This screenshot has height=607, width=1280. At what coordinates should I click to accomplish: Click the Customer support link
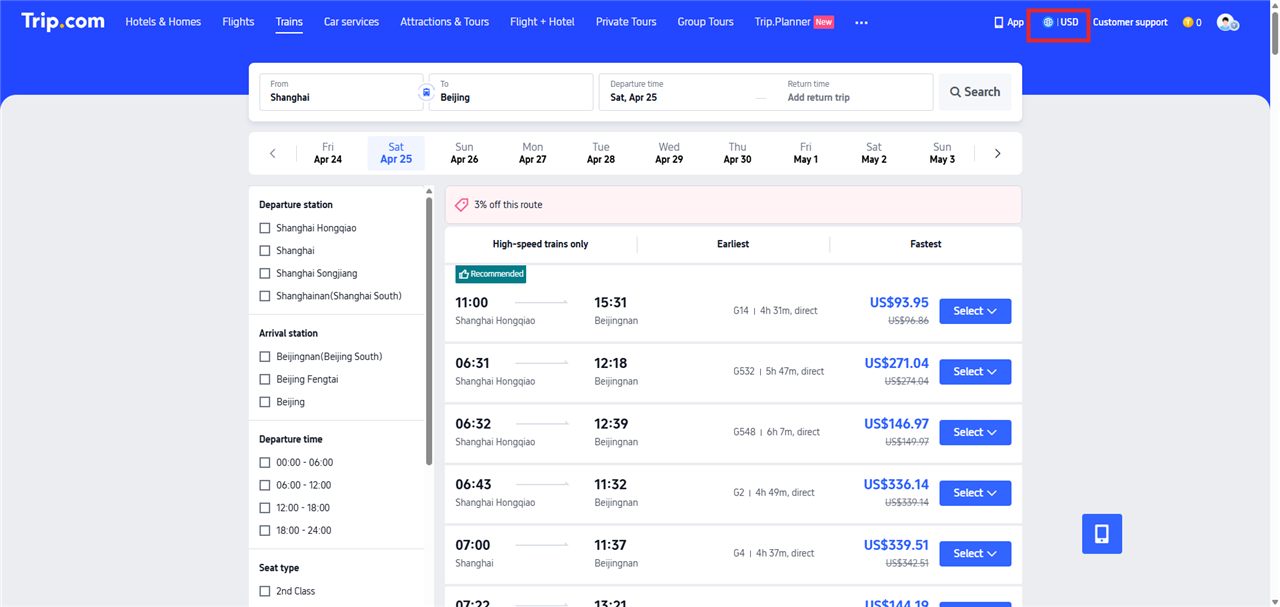(x=1129, y=21)
